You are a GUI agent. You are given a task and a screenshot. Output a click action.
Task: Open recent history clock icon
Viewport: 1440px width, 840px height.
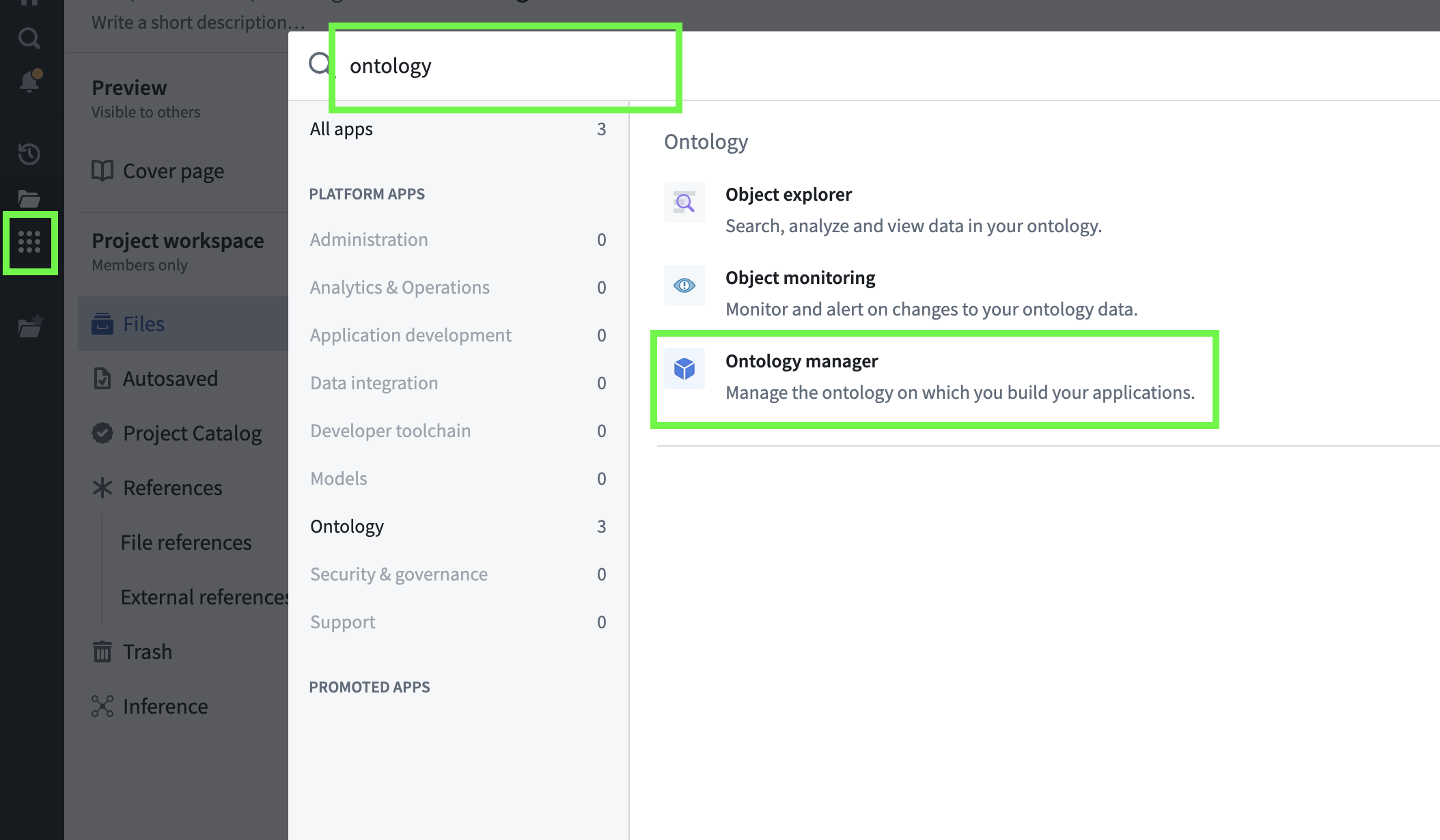[x=29, y=154]
